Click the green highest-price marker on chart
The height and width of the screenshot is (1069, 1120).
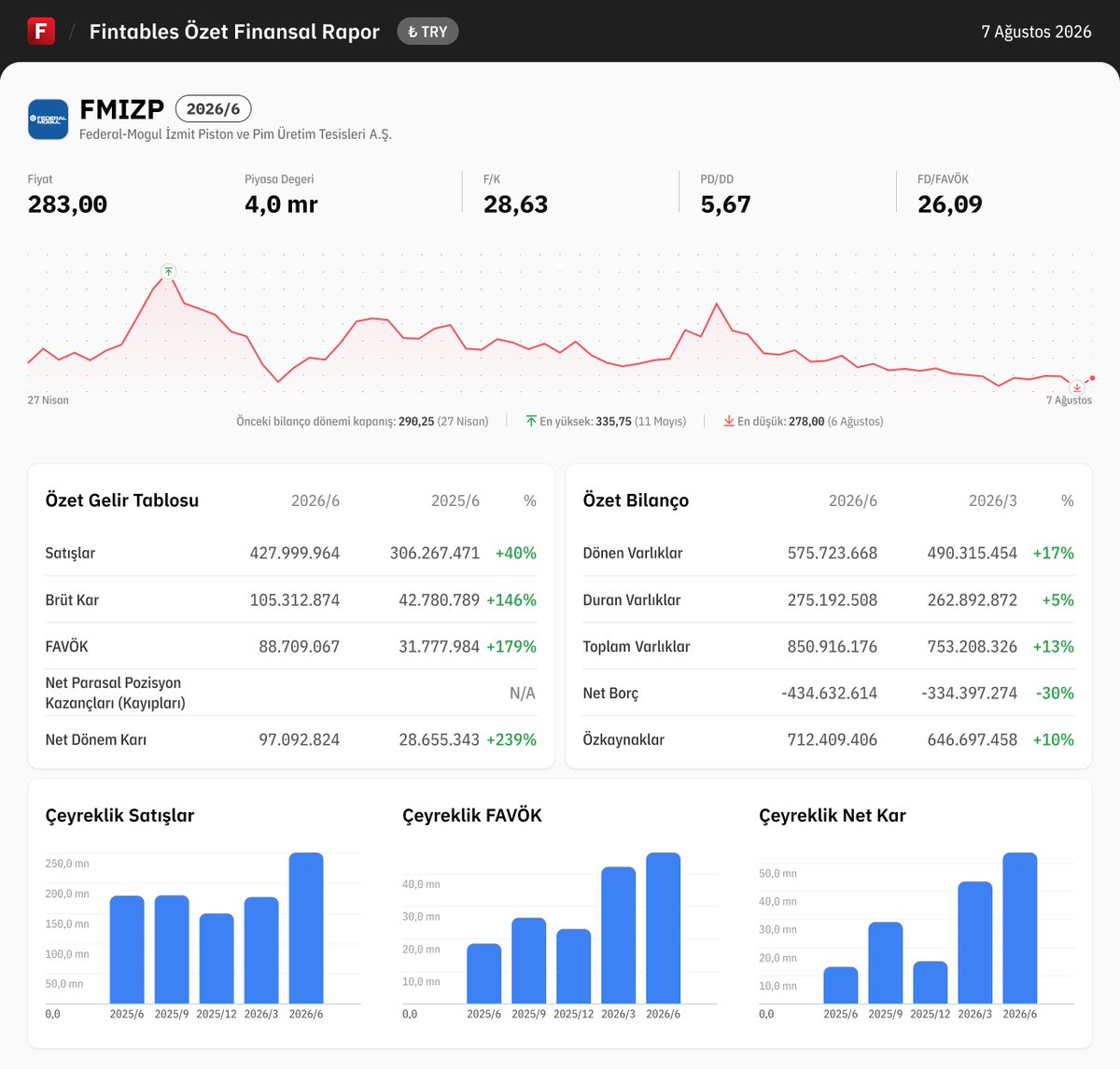tap(168, 272)
